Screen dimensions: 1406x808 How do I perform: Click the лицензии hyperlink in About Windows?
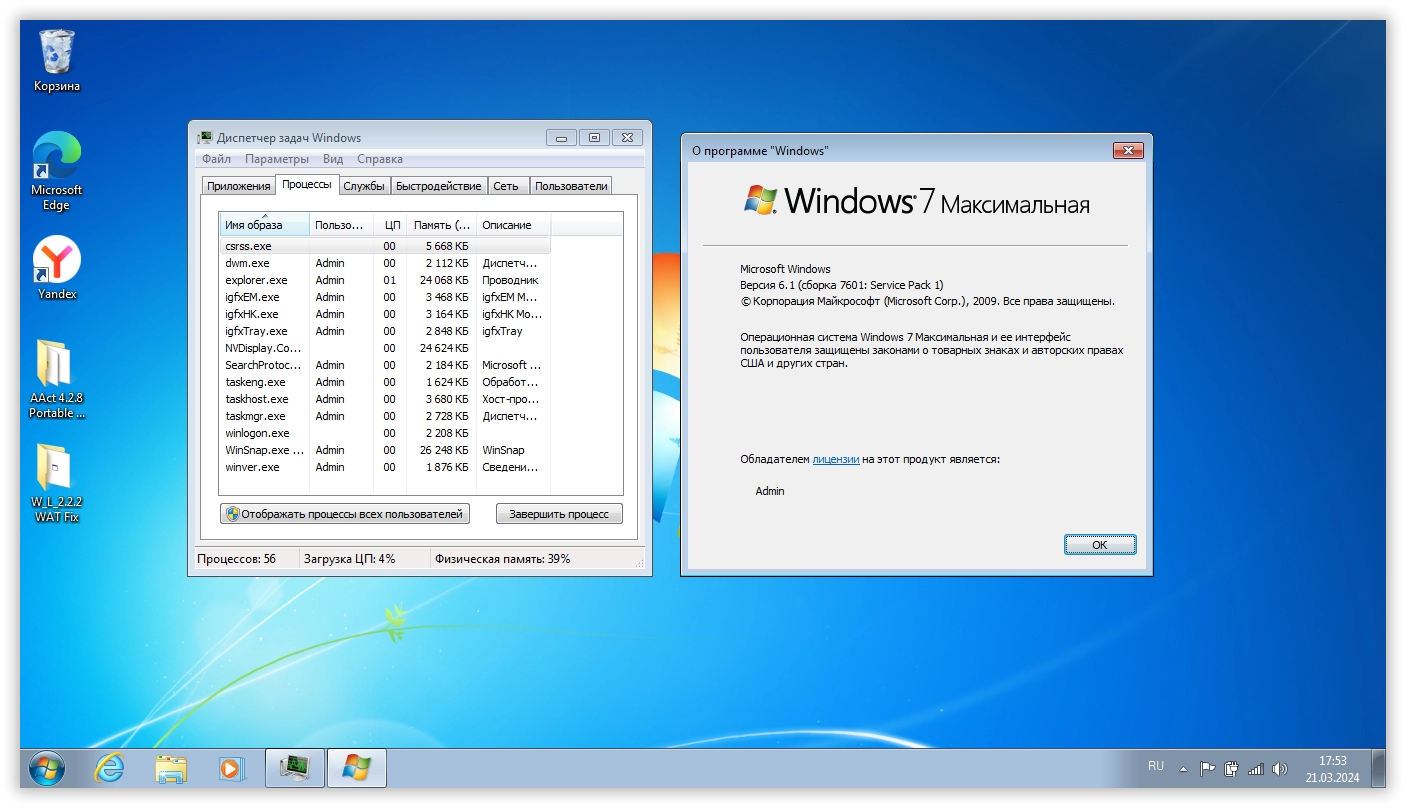[835, 459]
